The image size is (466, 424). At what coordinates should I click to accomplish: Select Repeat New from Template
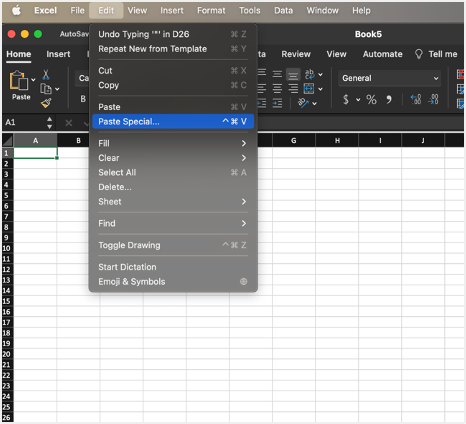[x=173, y=49]
